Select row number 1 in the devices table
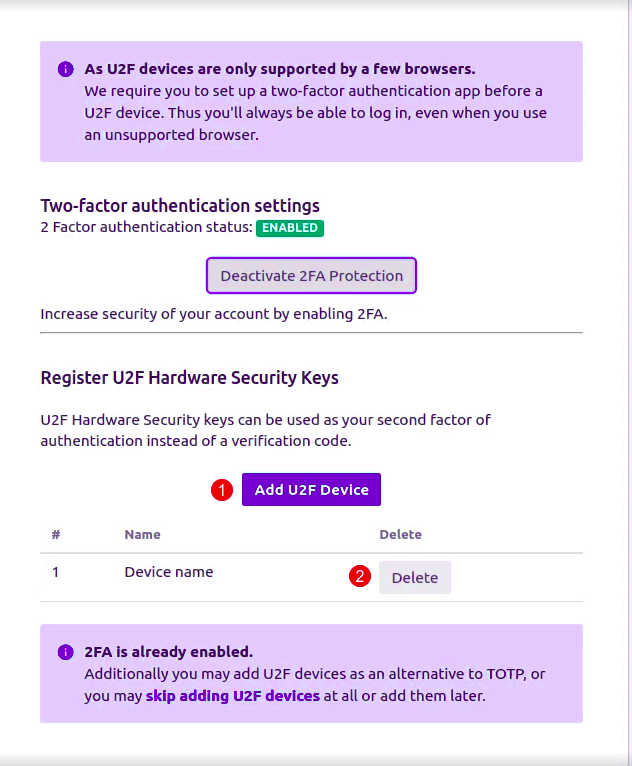Viewport: 632px width, 766px height. 56,573
